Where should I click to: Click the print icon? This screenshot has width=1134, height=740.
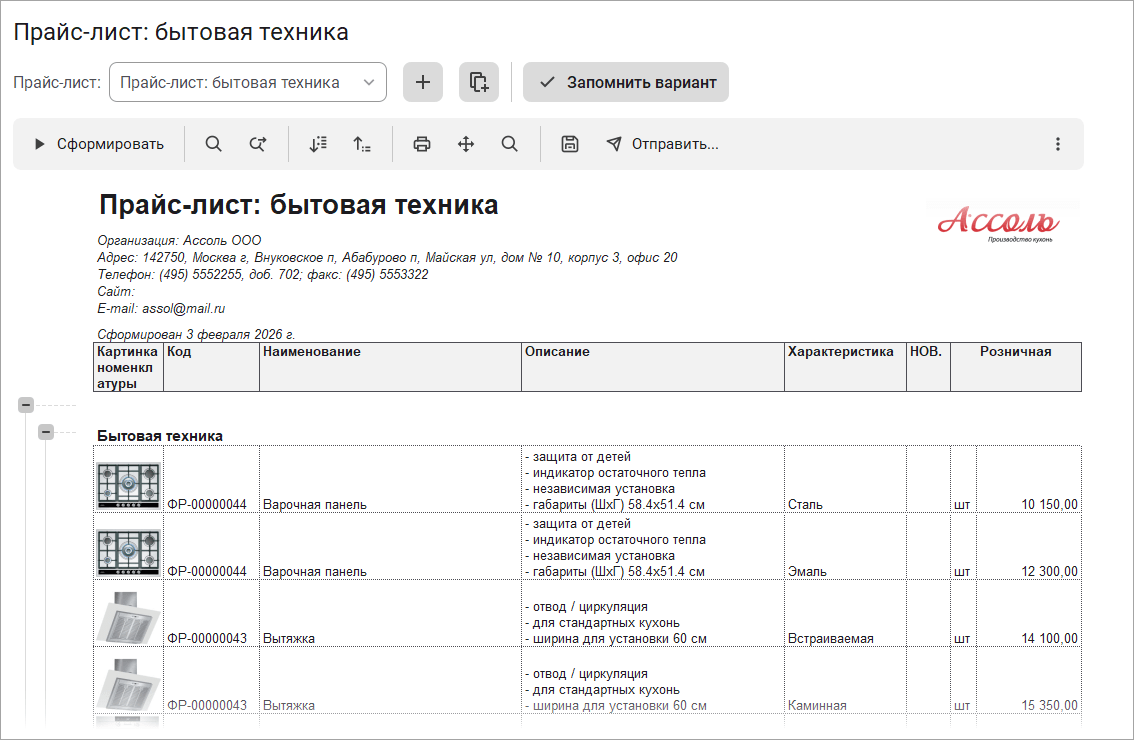tap(422, 144)
